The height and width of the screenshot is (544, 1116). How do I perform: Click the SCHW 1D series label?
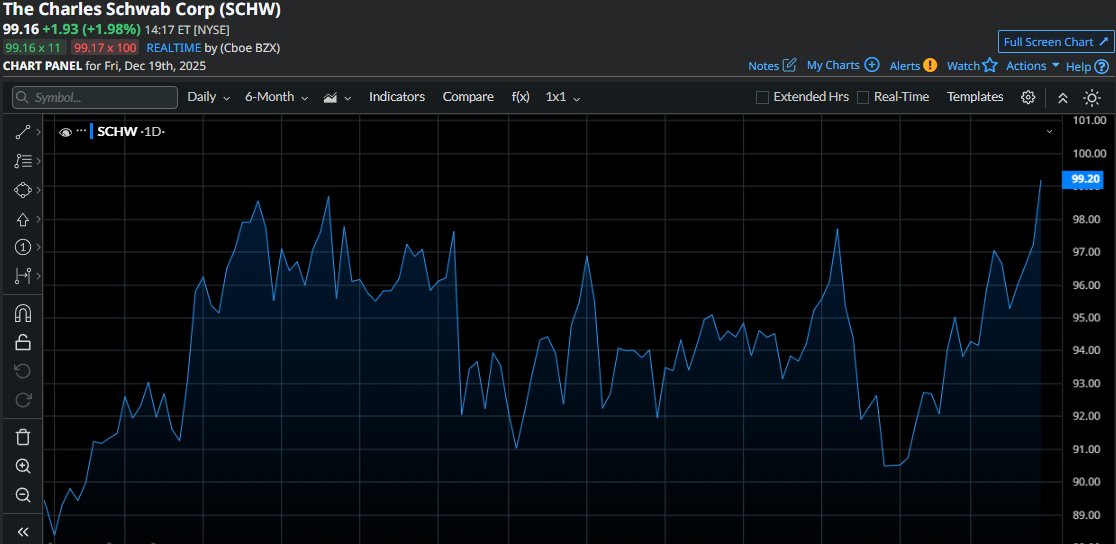tap(131, 132)
